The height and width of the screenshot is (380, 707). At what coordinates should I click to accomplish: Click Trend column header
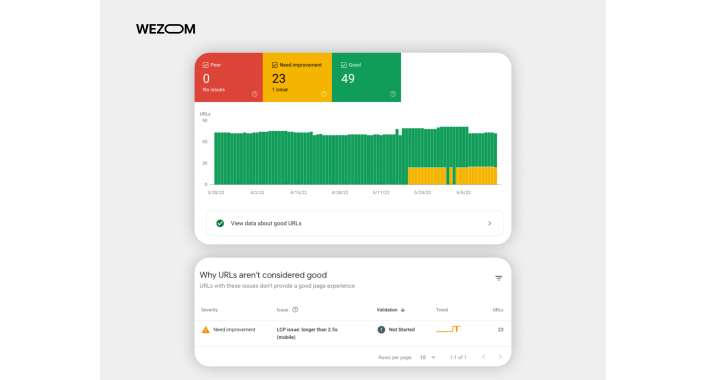[442, 310]
